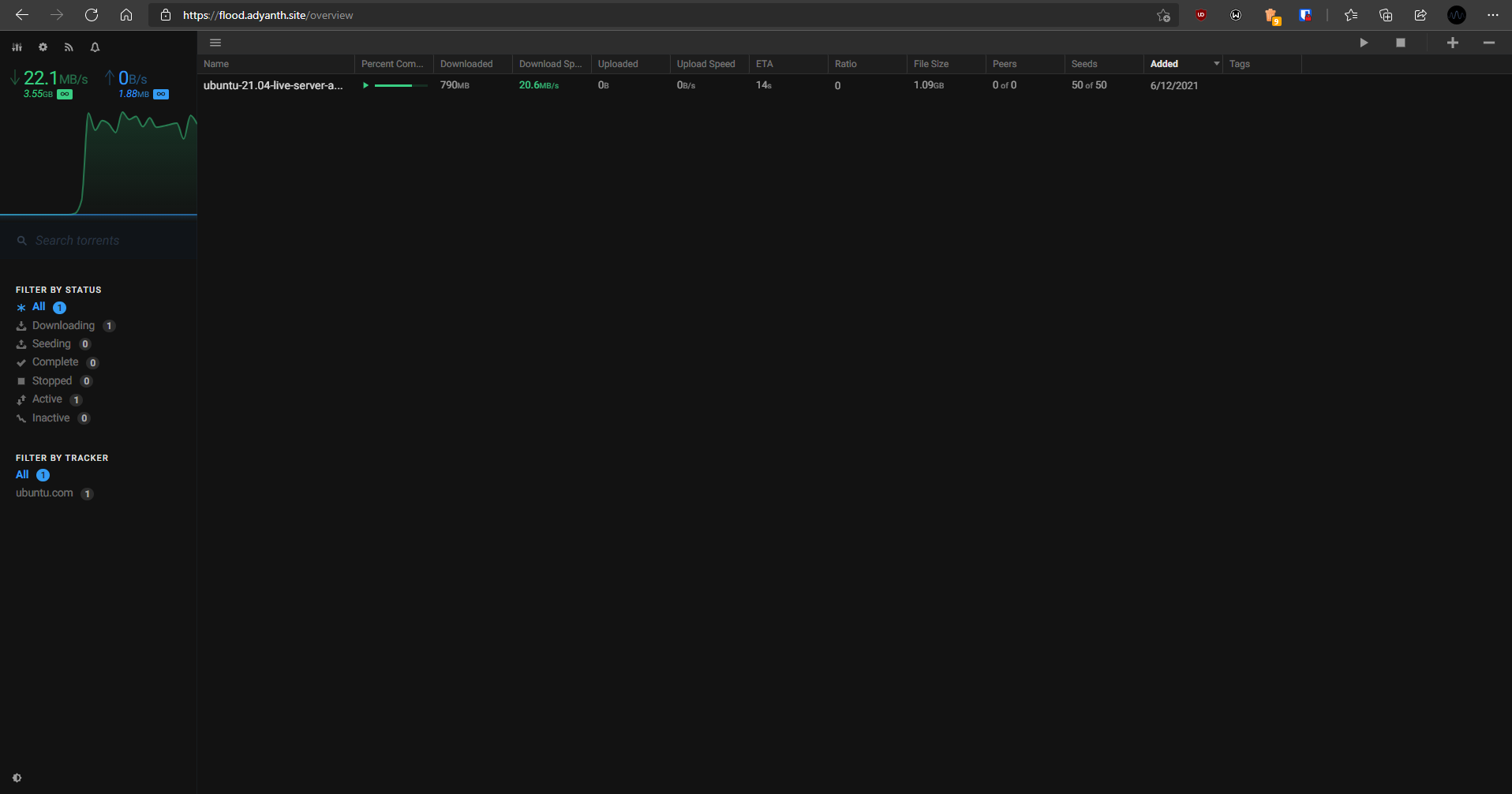The width and height of the screenshot is (1512, 794).
Task: Click the torrent's percent complete progress bar
Action: point(400,85)
